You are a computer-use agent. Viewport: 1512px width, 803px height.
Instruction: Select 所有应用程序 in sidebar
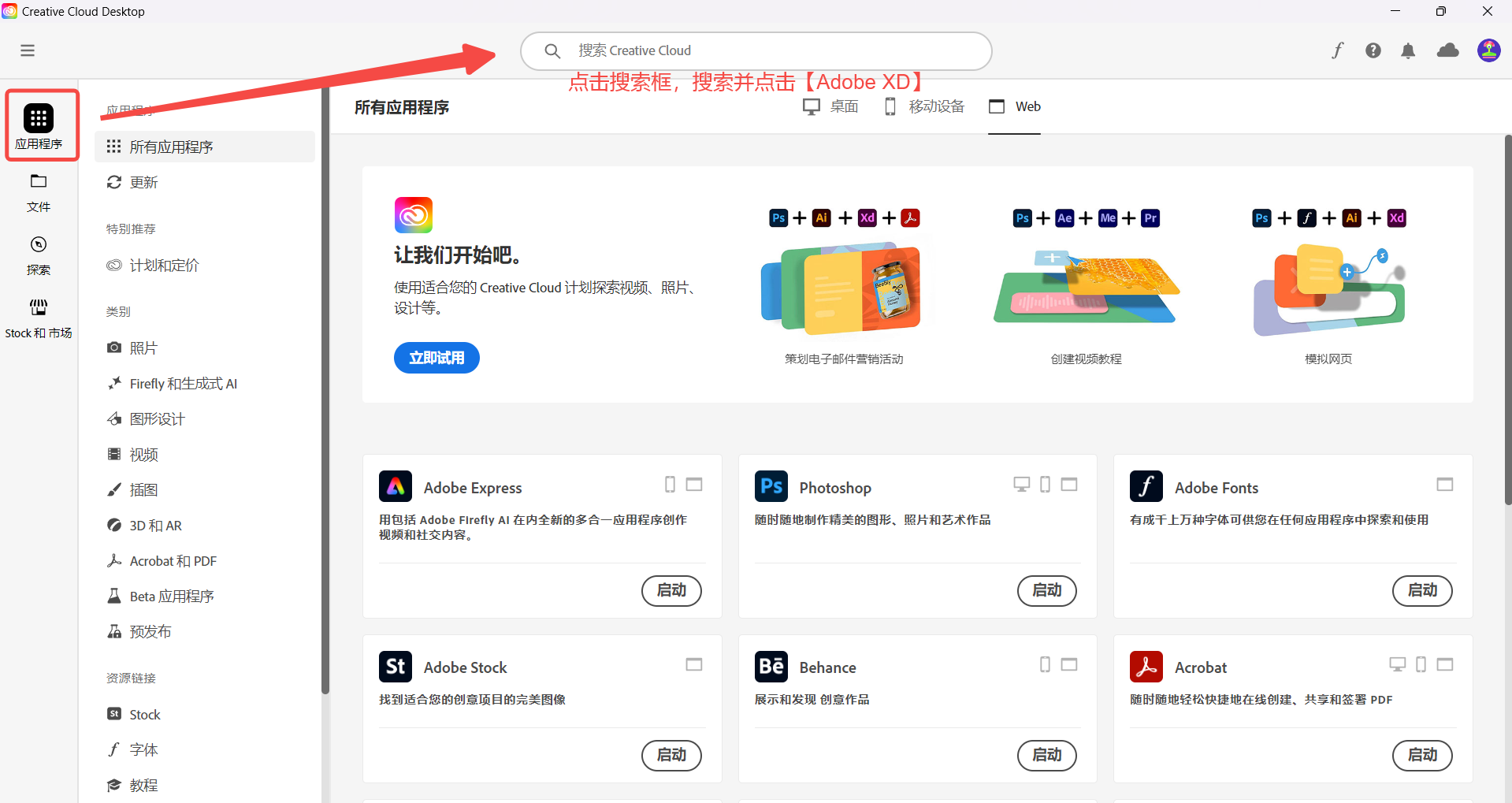pyautogui.click(x=205, y=147)
